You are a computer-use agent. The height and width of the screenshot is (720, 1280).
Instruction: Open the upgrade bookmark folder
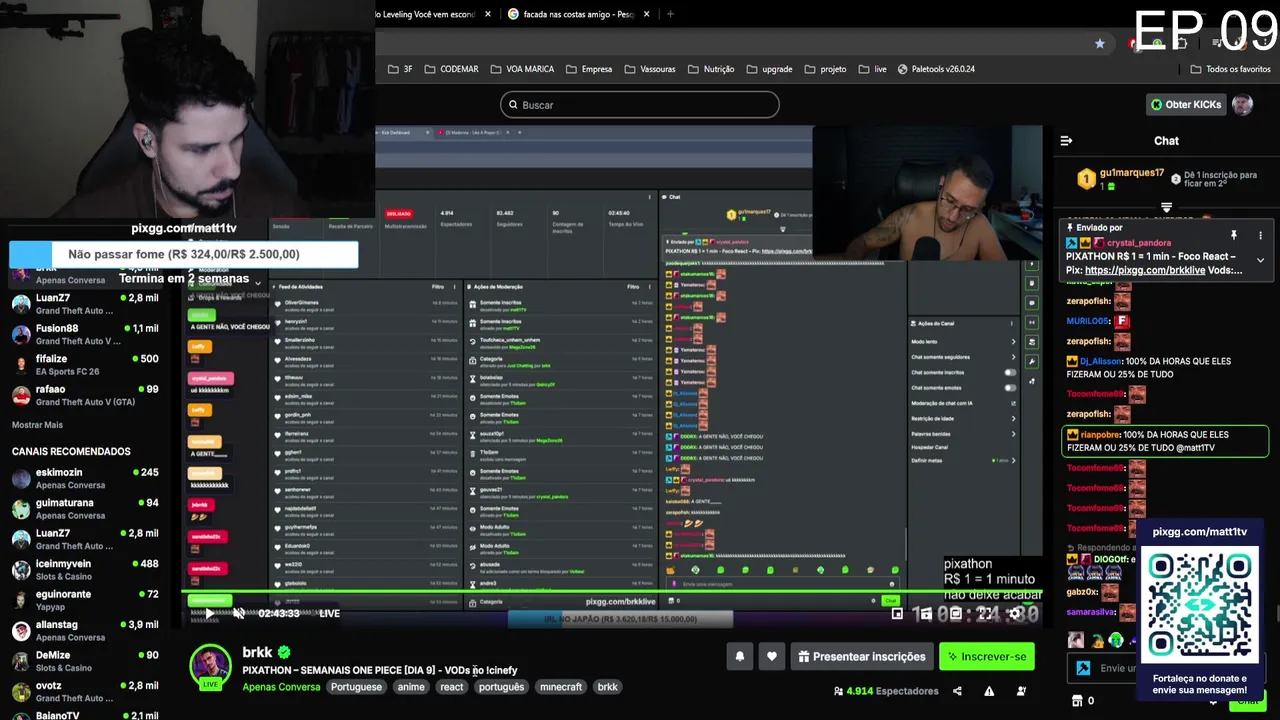pyautogui.click(x=769, y=69)
